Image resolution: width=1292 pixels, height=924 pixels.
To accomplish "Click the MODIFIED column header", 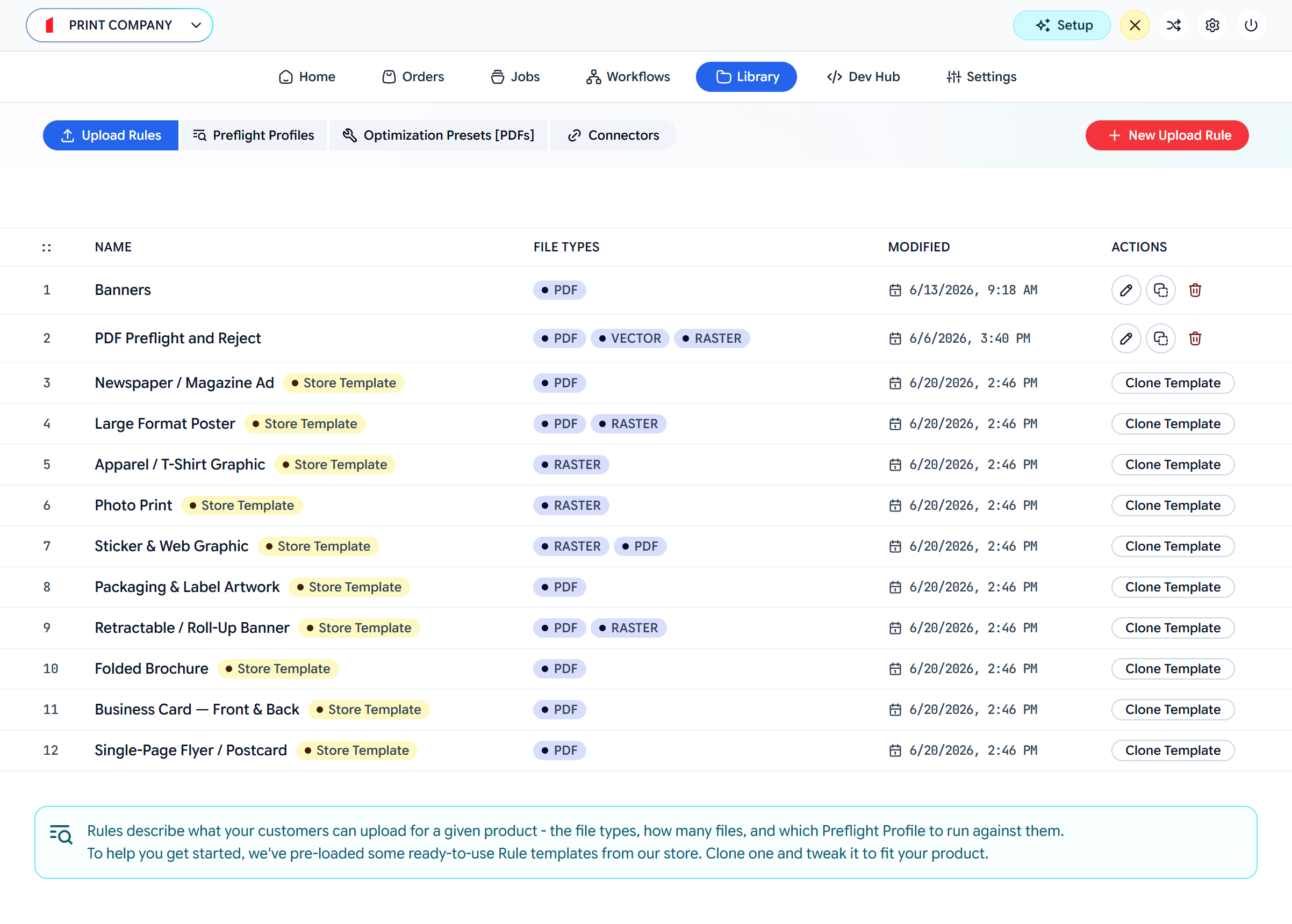I will 918,247.
